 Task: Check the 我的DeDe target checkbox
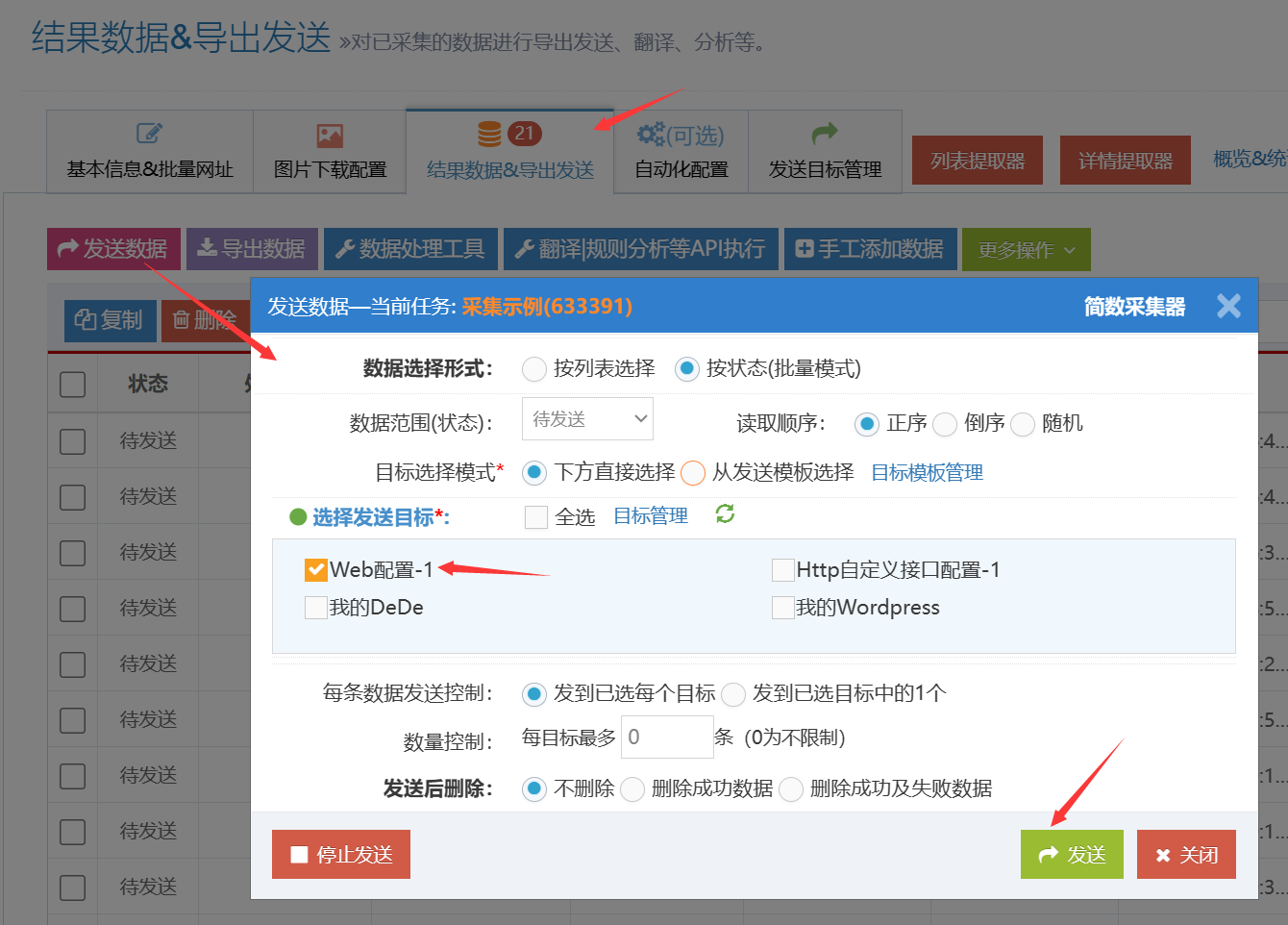[x=316, y=608]
